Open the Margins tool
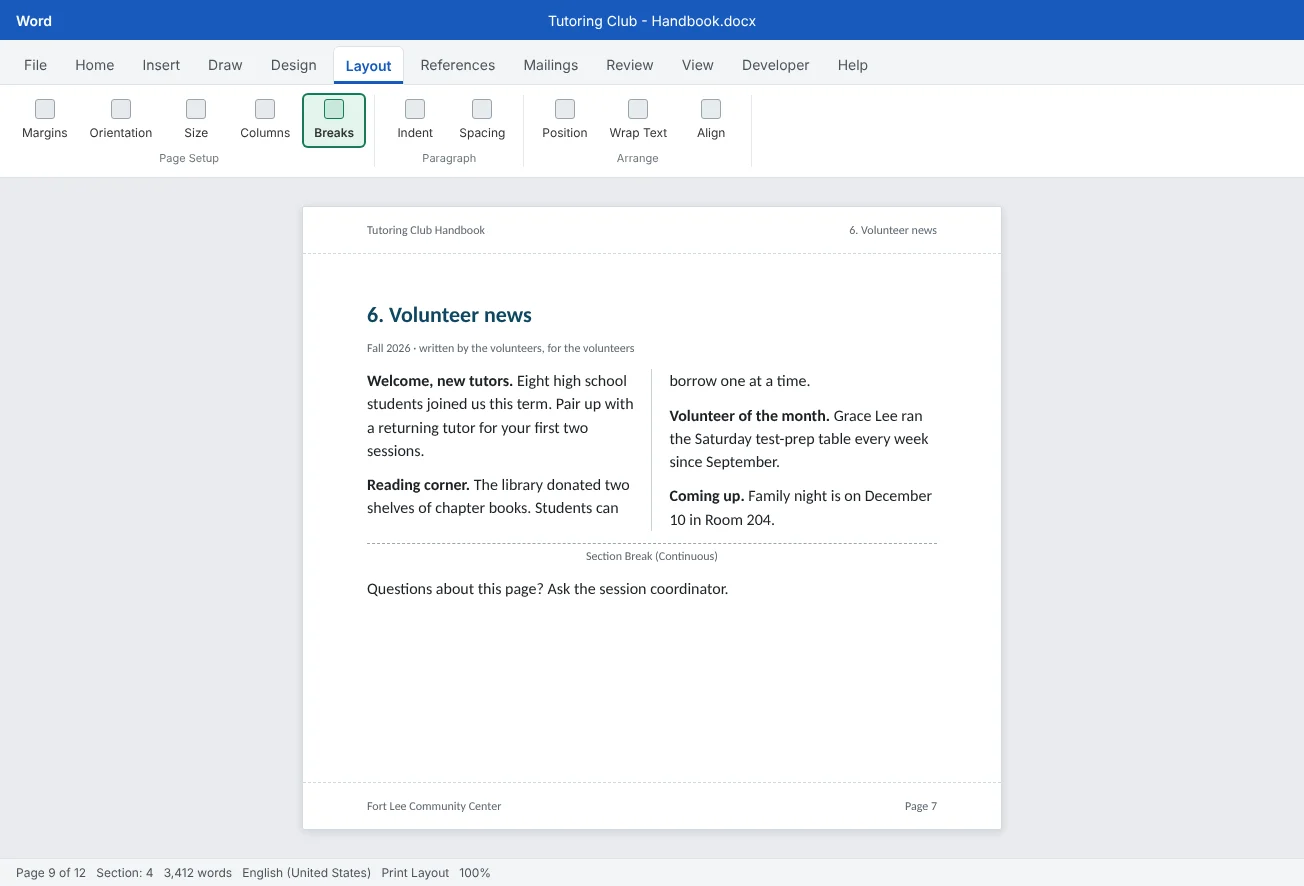Image resolution: width=1304 pixels, height=886 pixels. coord(45,120)
